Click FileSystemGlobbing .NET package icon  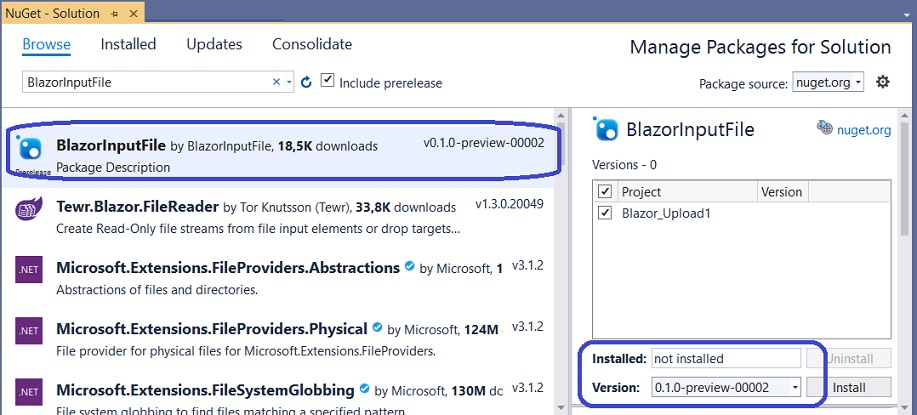point(29,392)
